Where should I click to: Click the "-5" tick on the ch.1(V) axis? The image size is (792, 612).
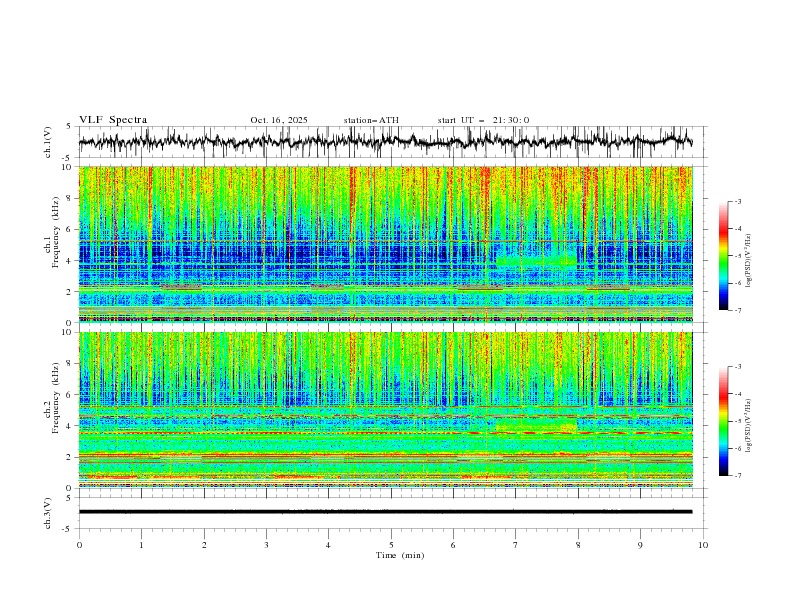click(x=68, y=158)
